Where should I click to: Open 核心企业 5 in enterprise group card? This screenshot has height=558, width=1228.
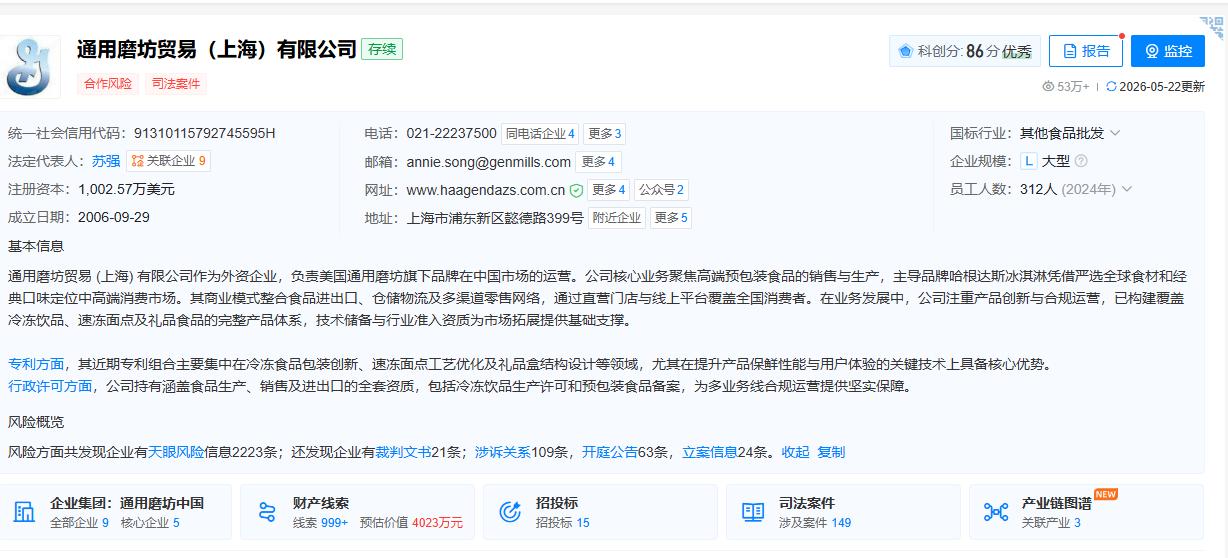[x=150, y=522]
